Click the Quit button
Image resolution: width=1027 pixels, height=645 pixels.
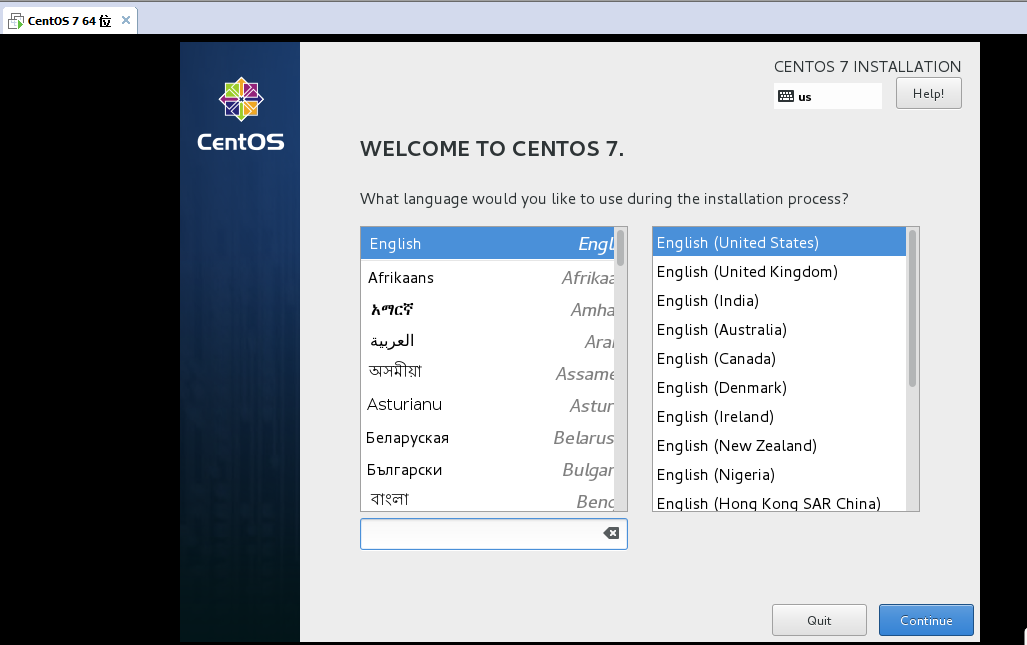pyautogui.click(x=819, y=620)
